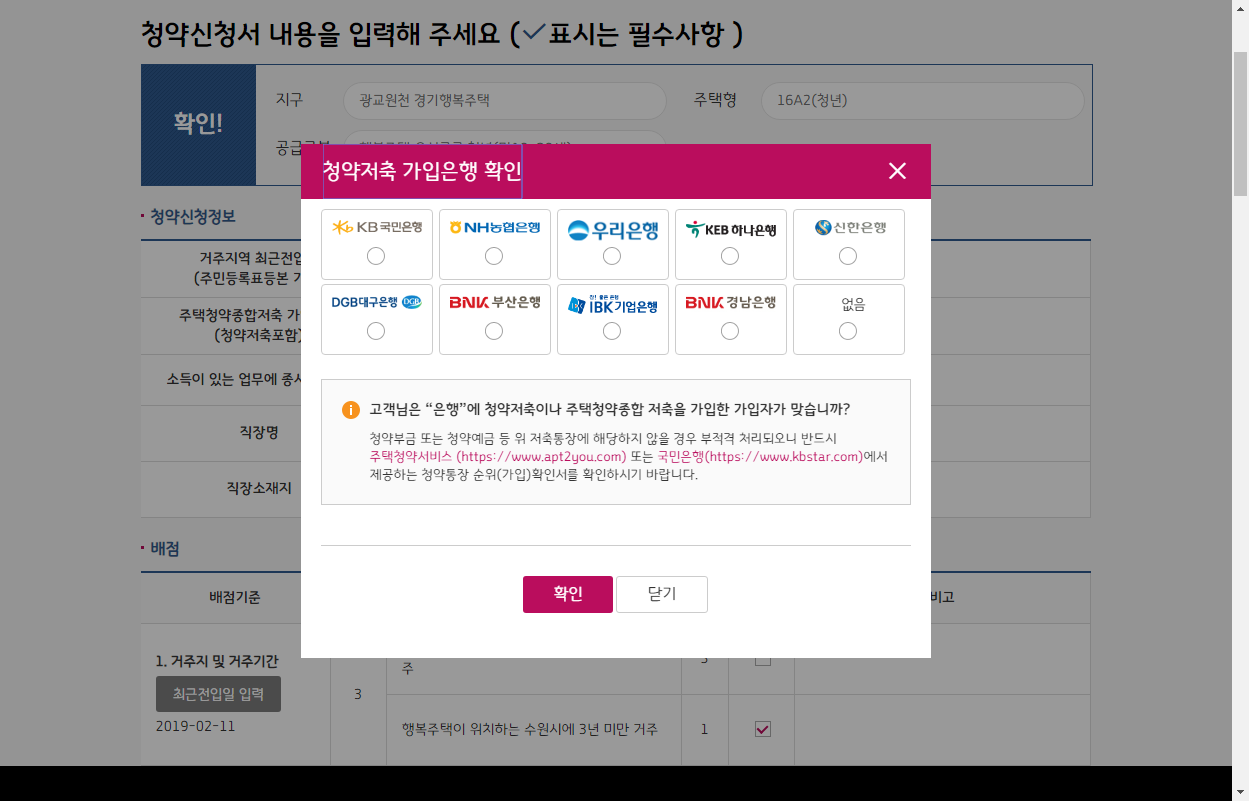
Task: Click the KEB하나은행 logo
Action: click(731, 229)
